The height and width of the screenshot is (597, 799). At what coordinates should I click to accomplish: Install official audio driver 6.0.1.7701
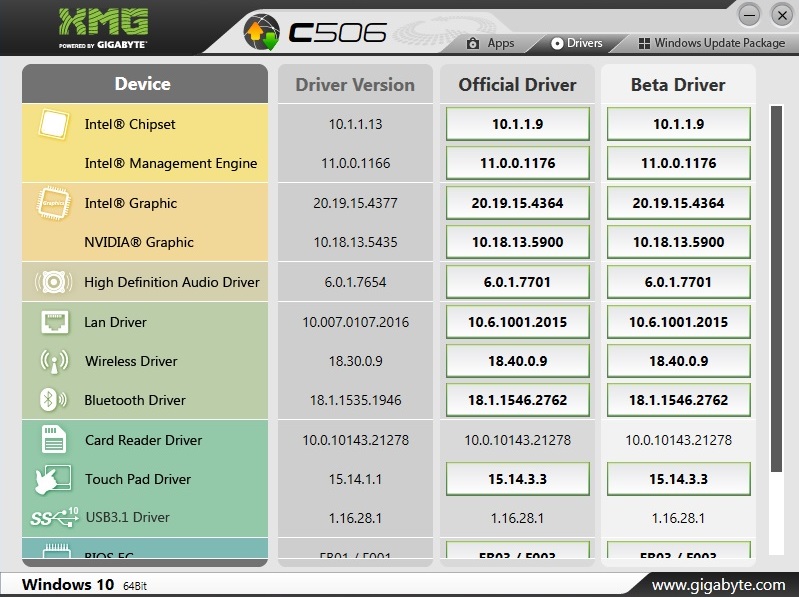pyautogui.click(x=517, y=282)
